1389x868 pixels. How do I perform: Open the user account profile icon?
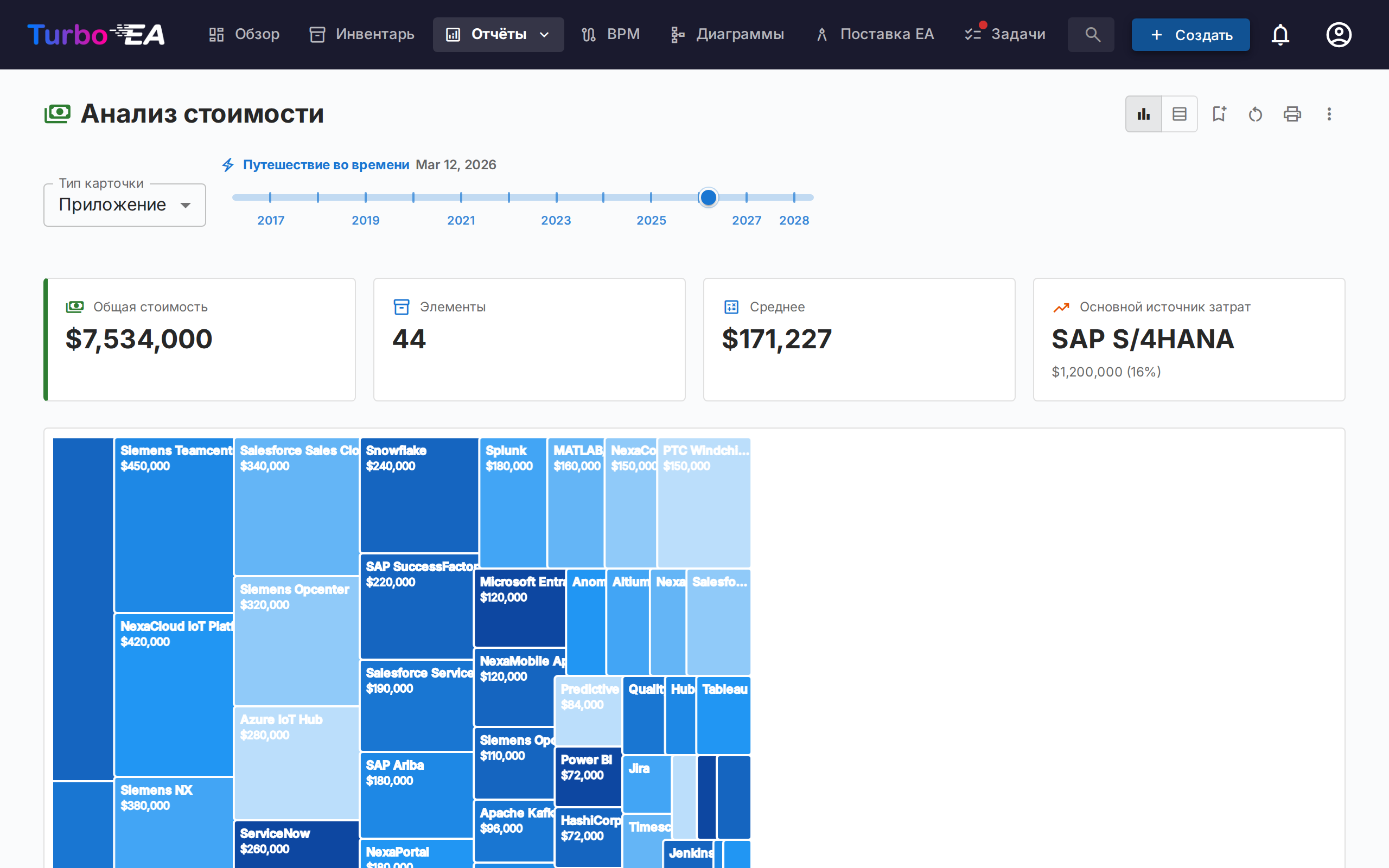[x=1338, y=35]
